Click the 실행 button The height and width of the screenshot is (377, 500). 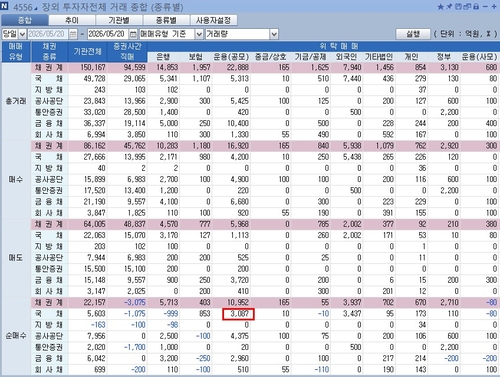tap(413, 34)
